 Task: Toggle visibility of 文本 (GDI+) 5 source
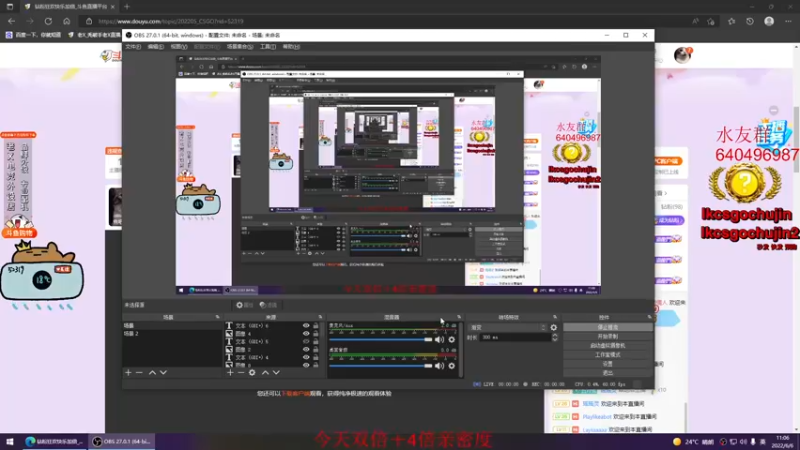(306, 341)
